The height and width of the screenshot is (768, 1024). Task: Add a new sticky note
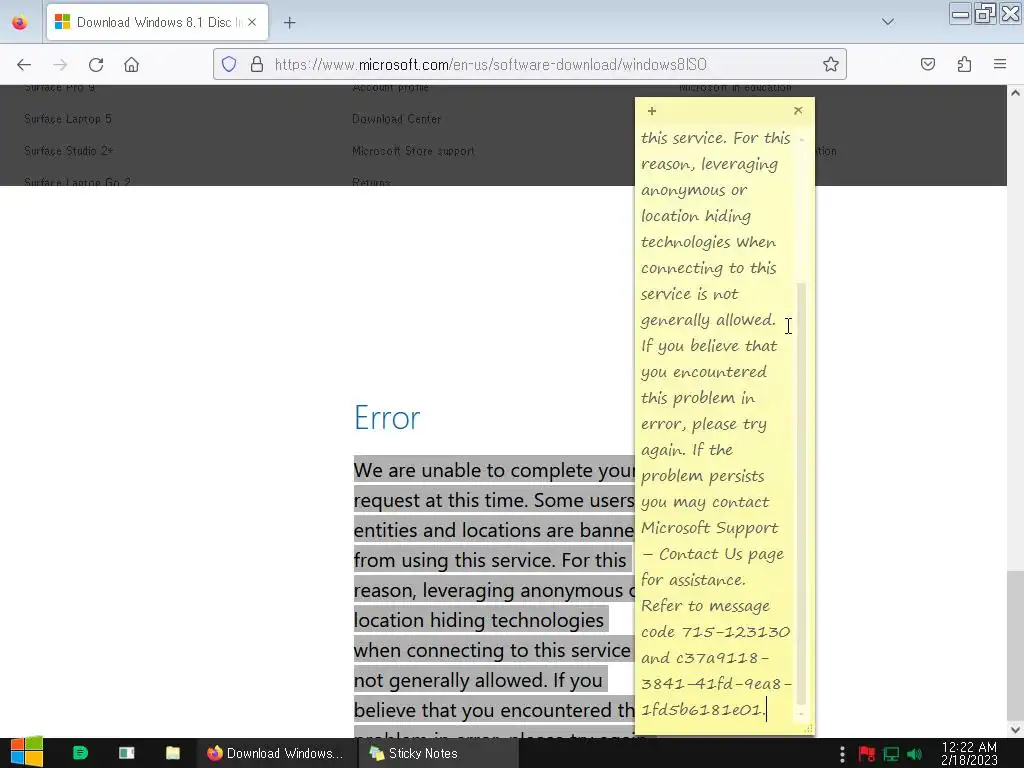pyautogui.click(x=652, y=111)
